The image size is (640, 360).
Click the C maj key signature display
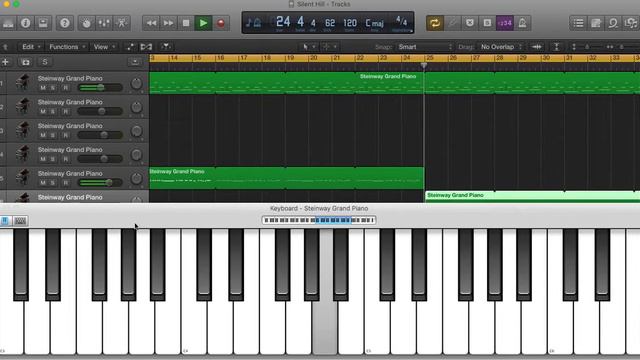click(x=374, y=23)
